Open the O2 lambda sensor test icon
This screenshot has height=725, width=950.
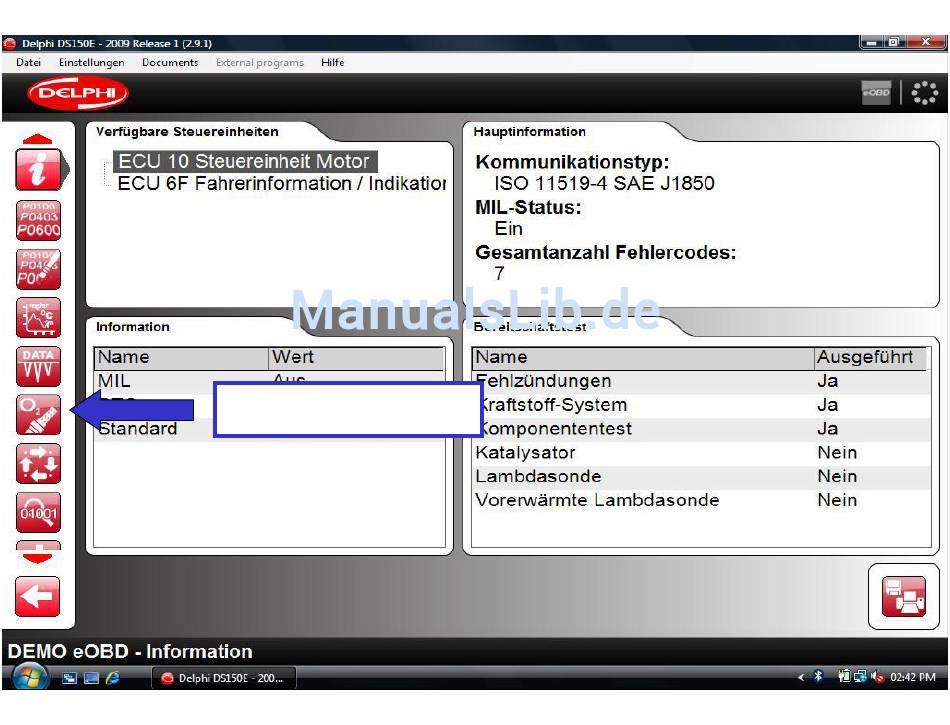[x=38, y=415]
